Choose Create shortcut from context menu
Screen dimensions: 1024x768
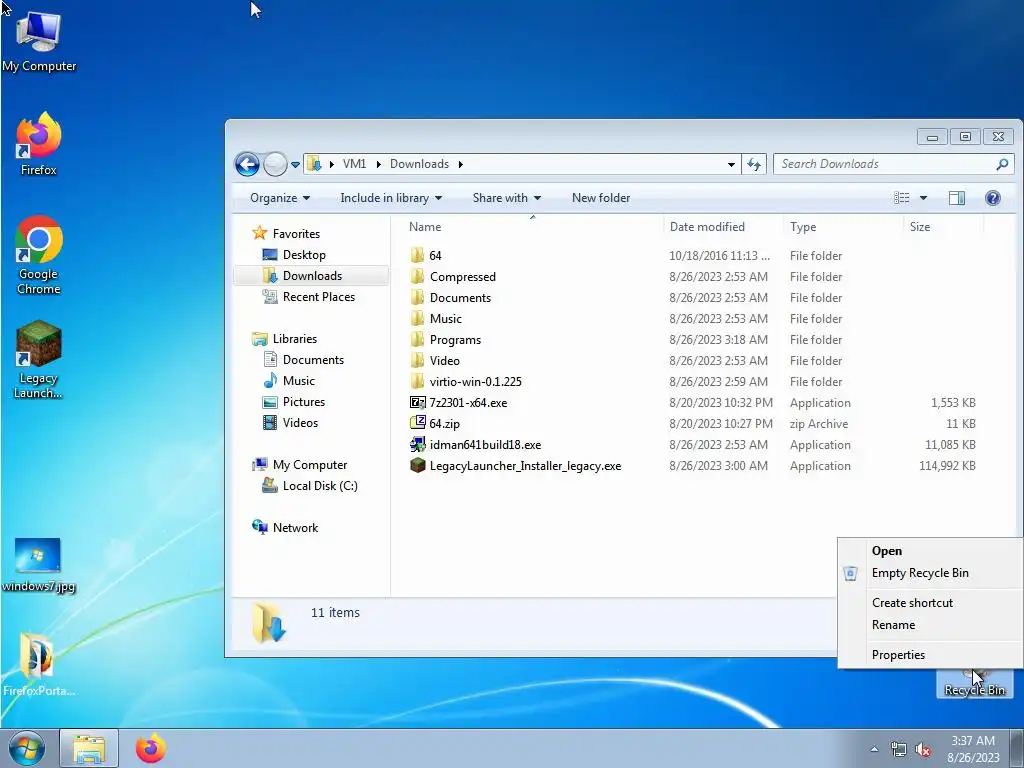(931, 603)
